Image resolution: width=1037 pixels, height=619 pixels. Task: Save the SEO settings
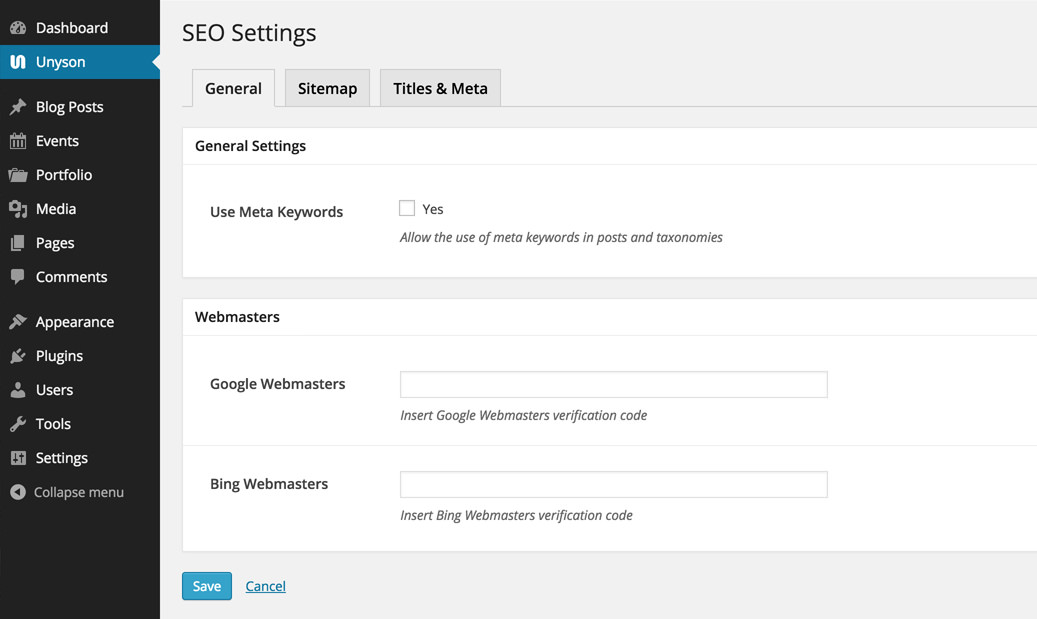pyautogui.click(x=207, y=586)
